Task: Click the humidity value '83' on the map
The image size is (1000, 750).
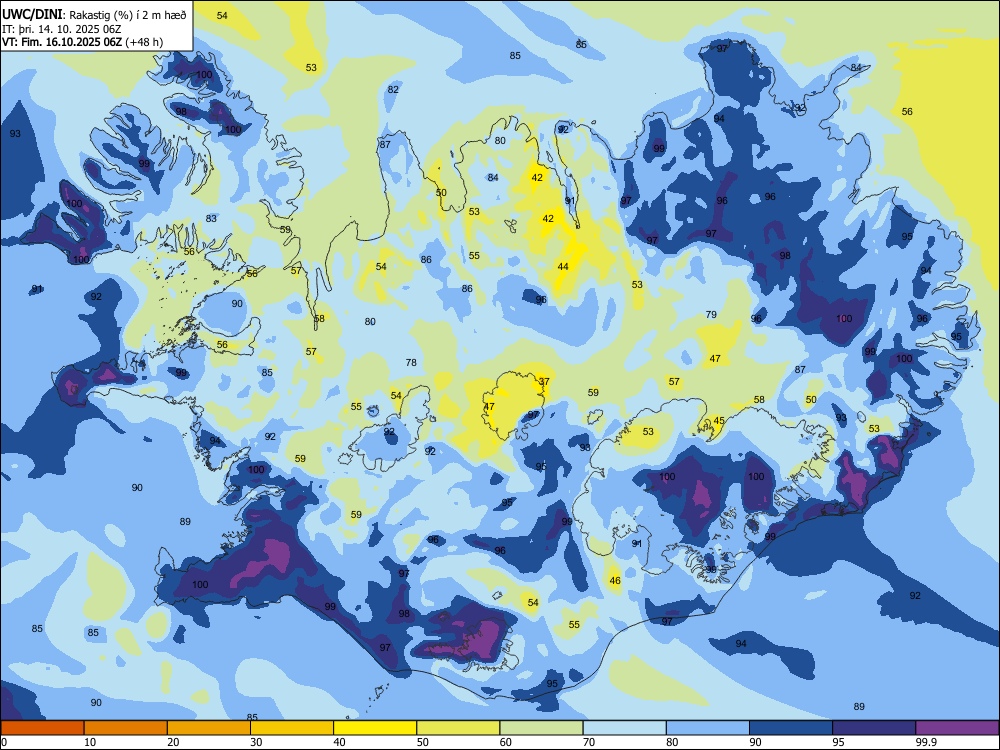Action: (x=211, y=218)
